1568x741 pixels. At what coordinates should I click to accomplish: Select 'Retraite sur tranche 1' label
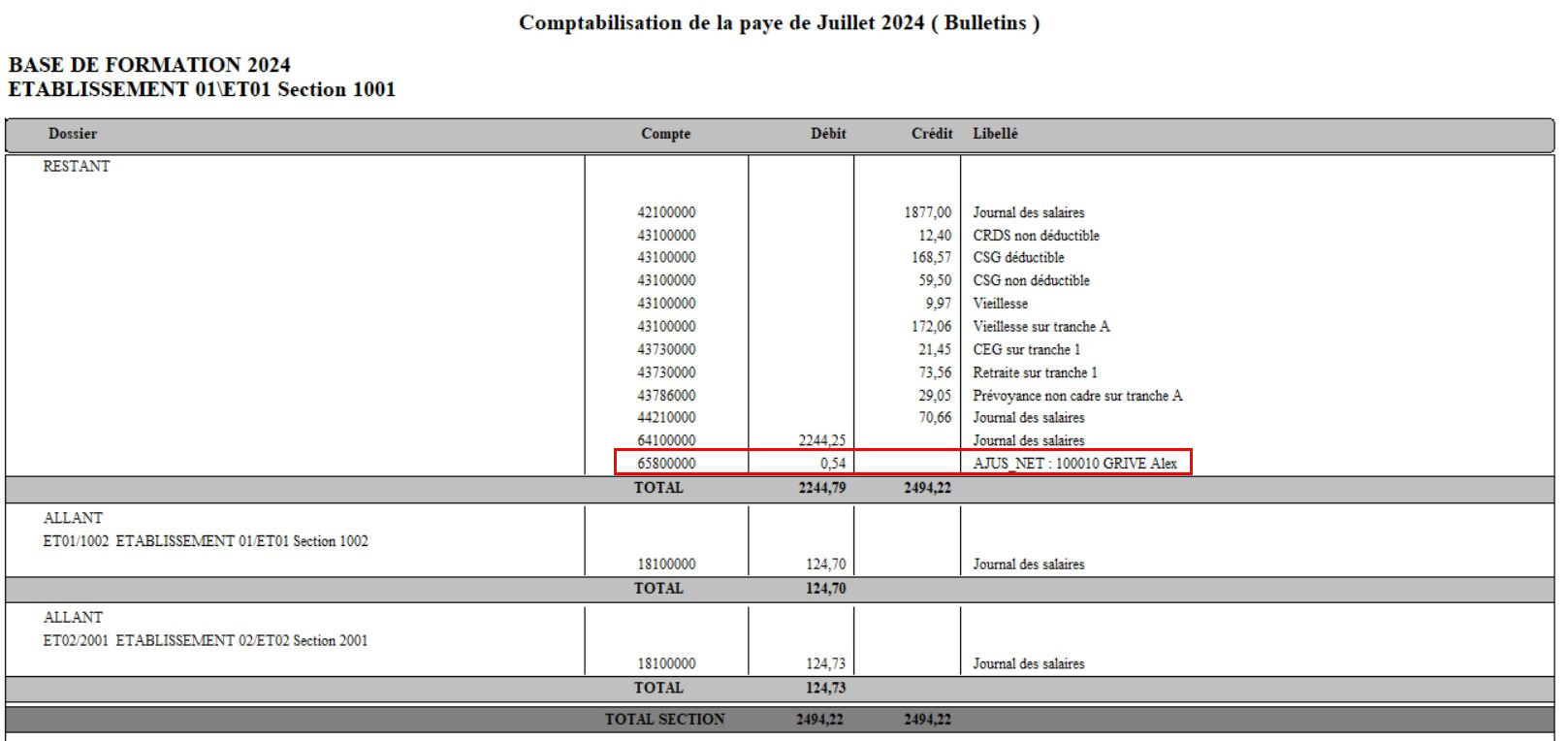click(x=1035, y=372)
